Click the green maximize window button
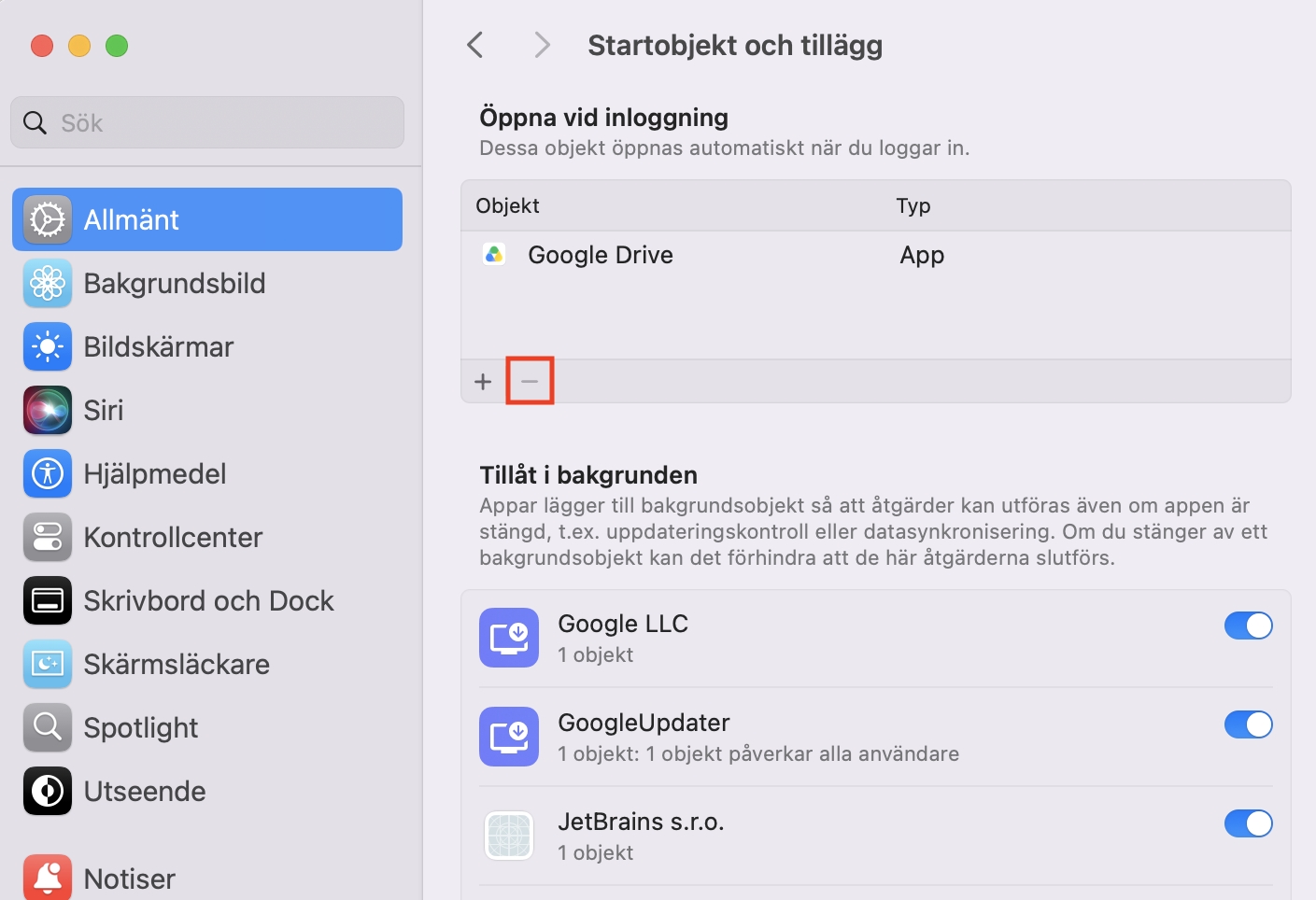1316x900 pixels. pos(117,46)
